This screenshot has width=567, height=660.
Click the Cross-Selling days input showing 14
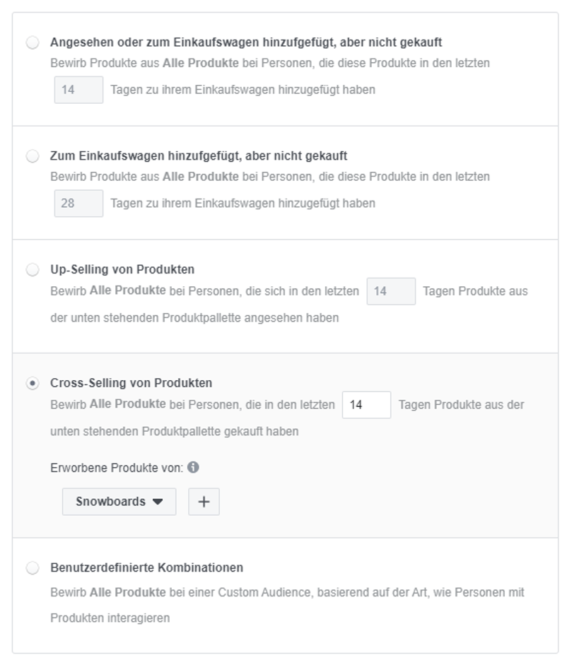tap(366, 405)
